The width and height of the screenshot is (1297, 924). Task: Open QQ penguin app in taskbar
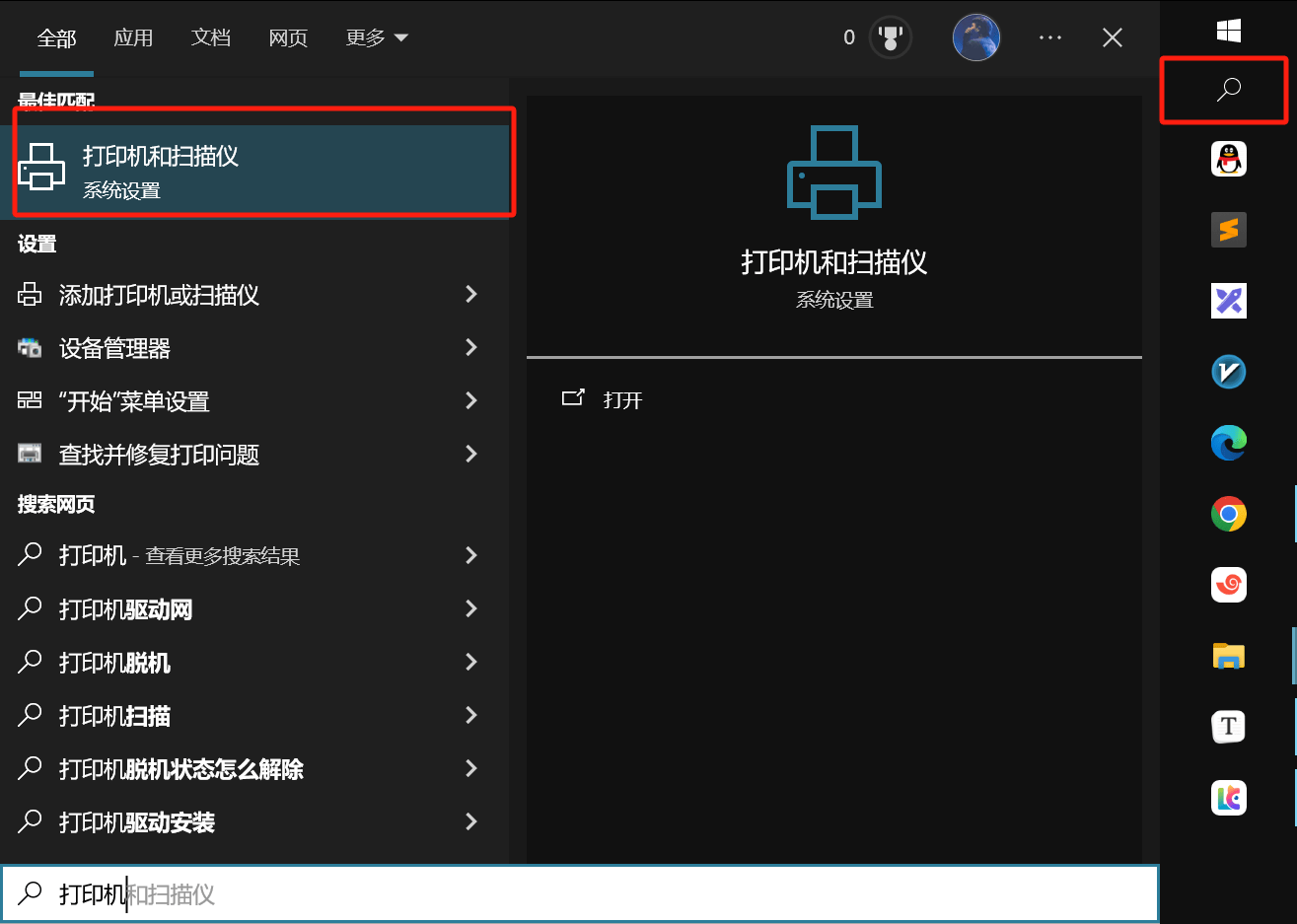1228,159
